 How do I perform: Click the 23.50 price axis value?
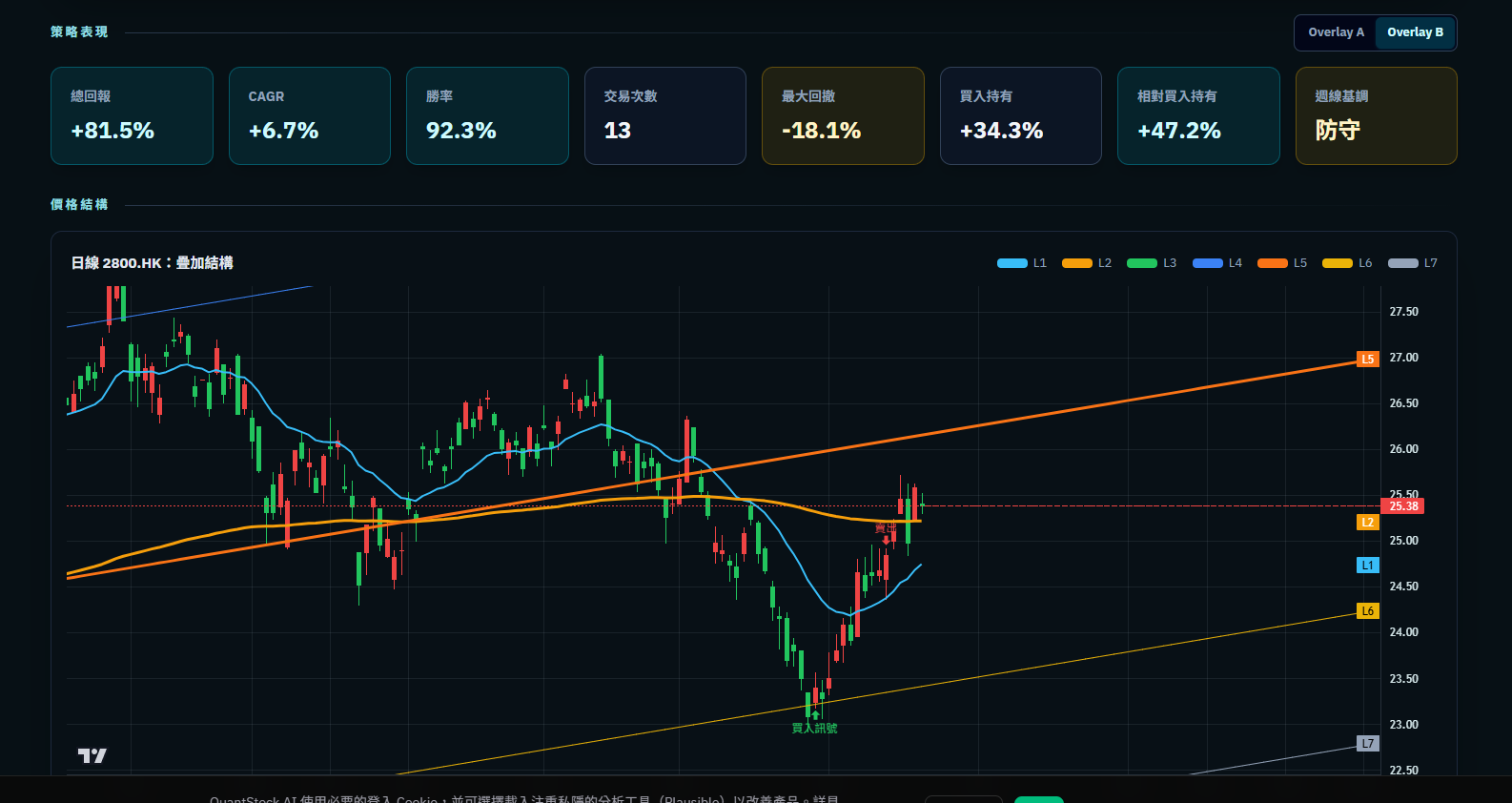1403,679
